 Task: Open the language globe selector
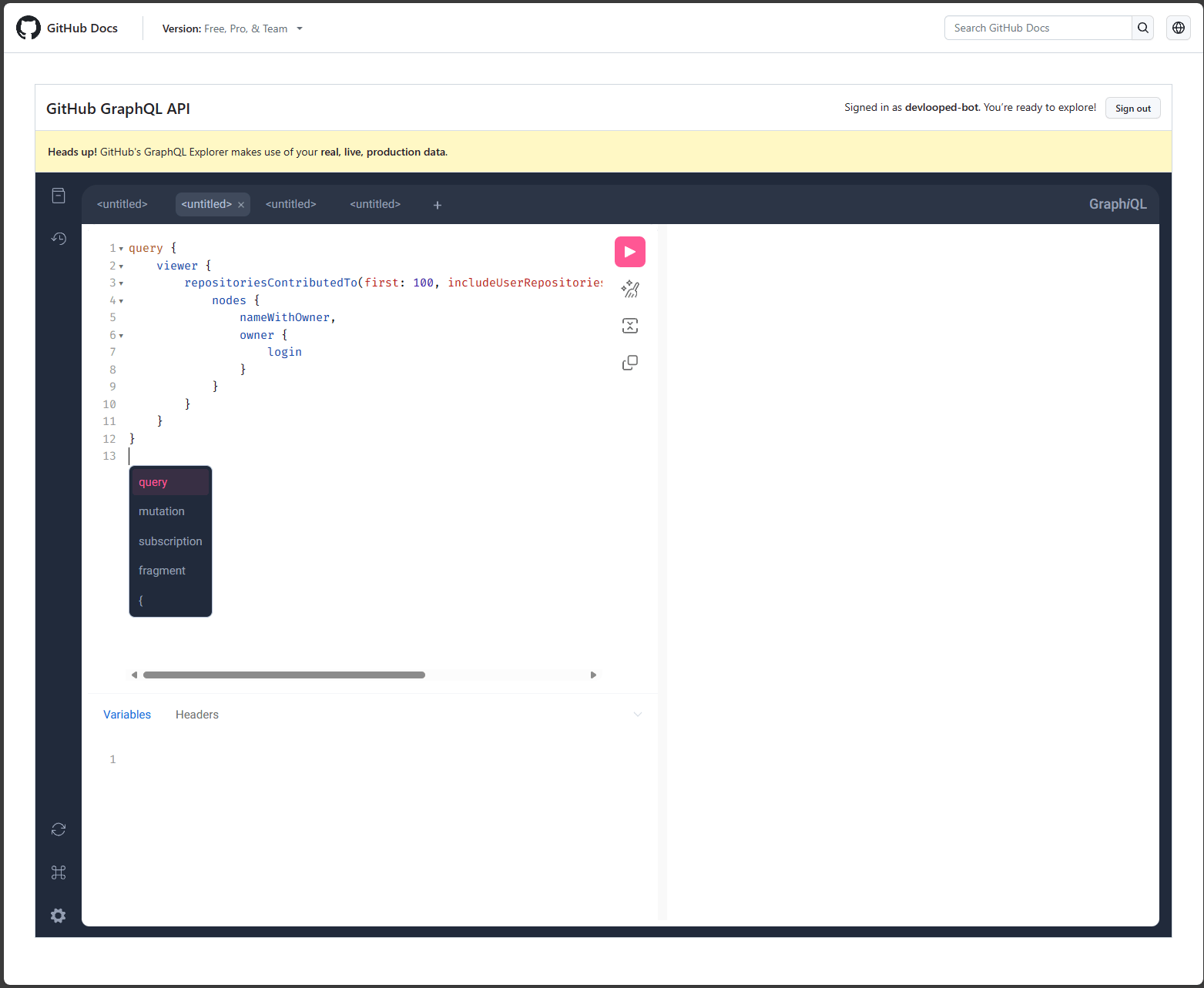click(1179, 28)
